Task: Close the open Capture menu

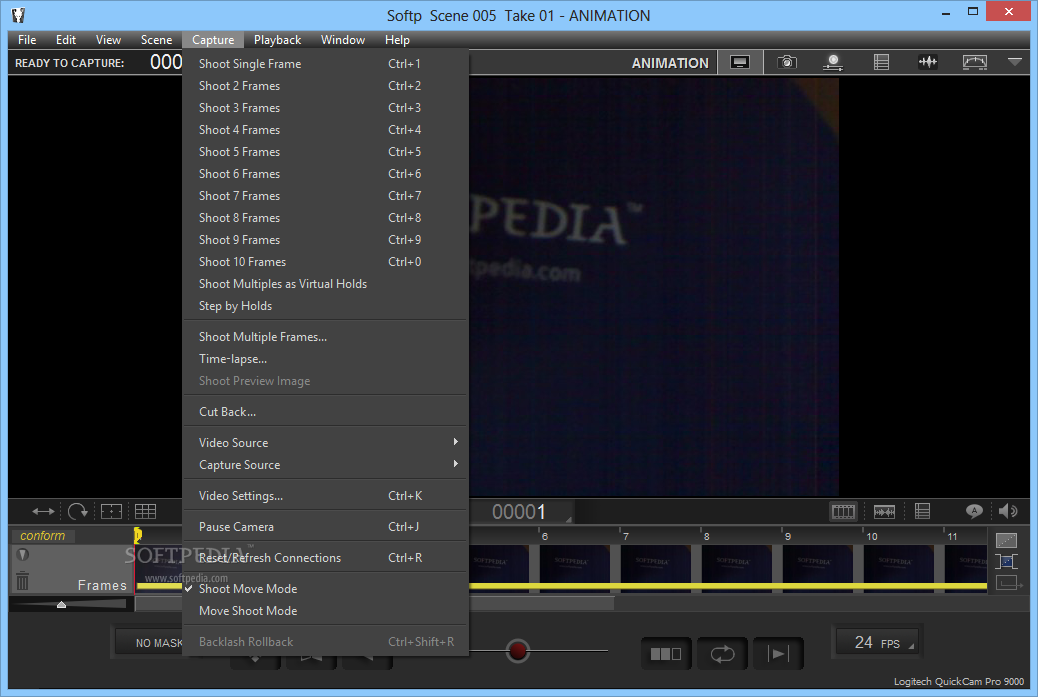Action: 212,40
